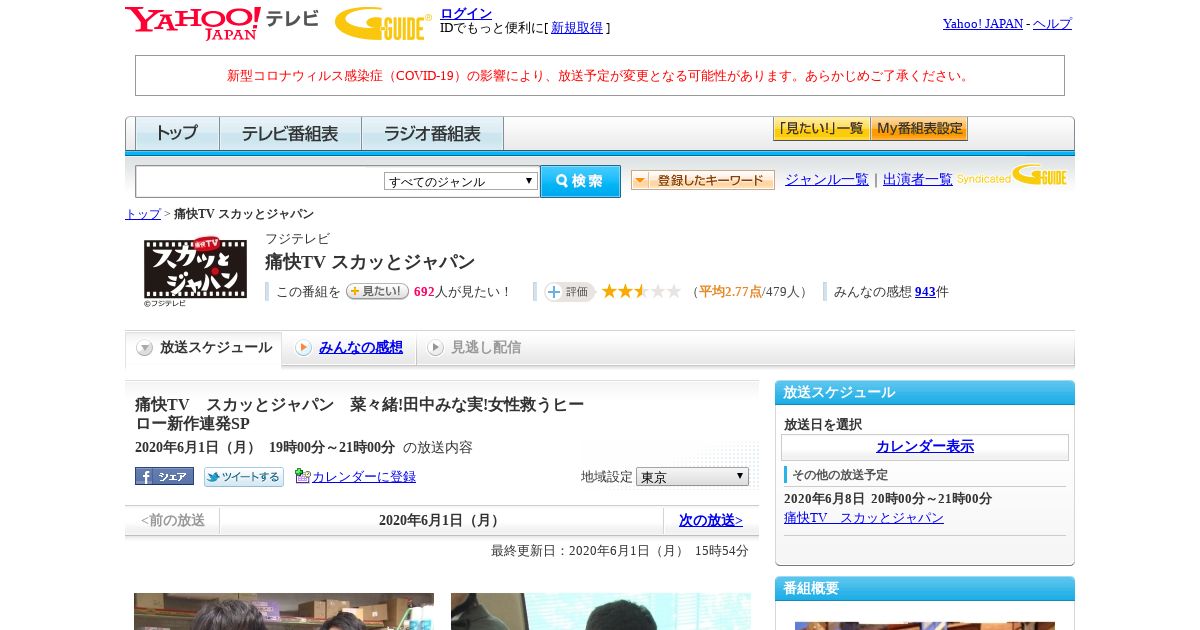Go to 次の放送> next broadcast
The width and height of the screenshot is (1200, 630).
tap(711, 521)
